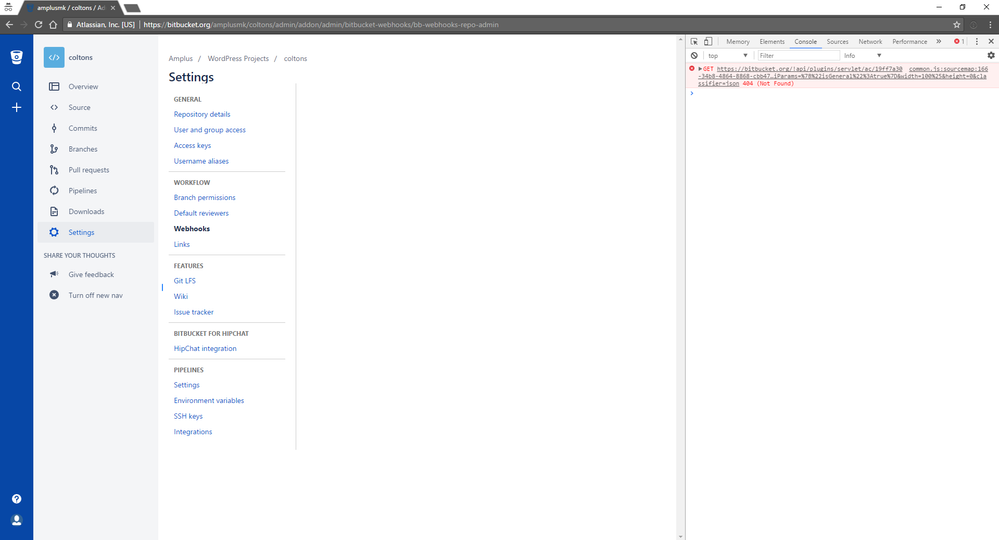
Task: Click the Pull requests icon
Action: pos(54,170)
